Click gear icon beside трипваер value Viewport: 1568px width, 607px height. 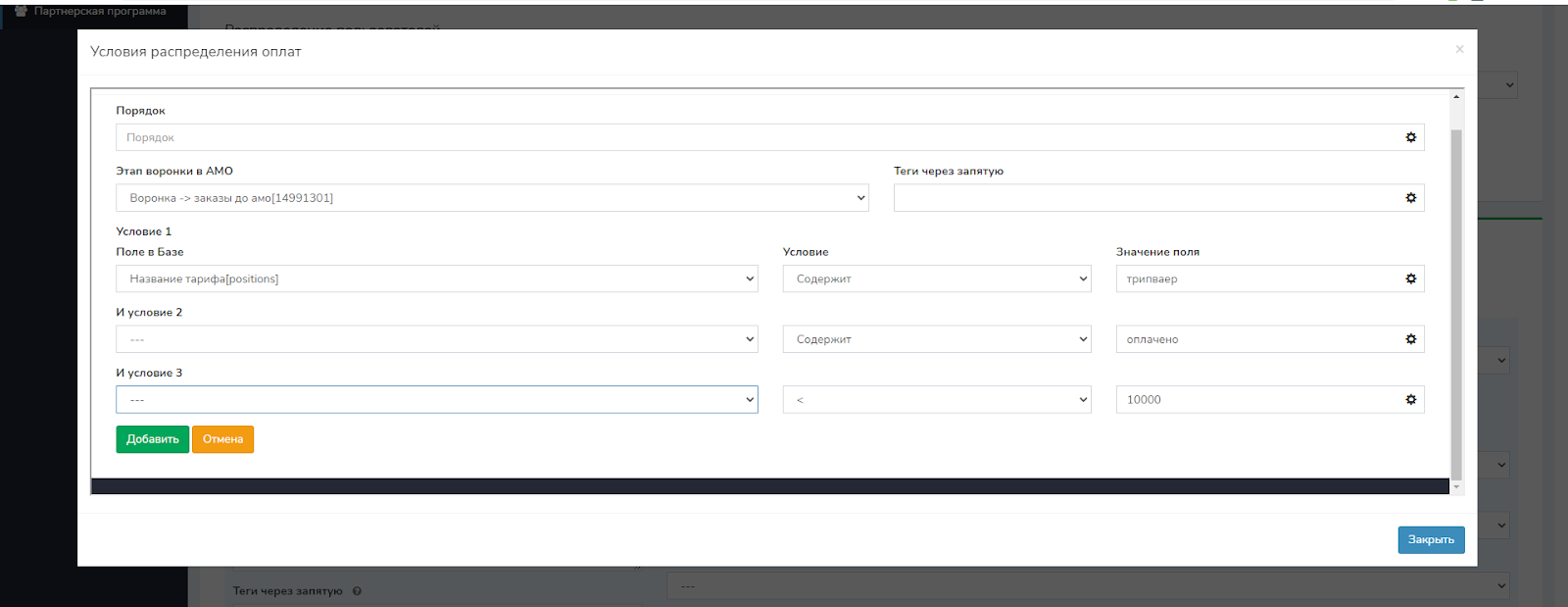pos(1410,279)
